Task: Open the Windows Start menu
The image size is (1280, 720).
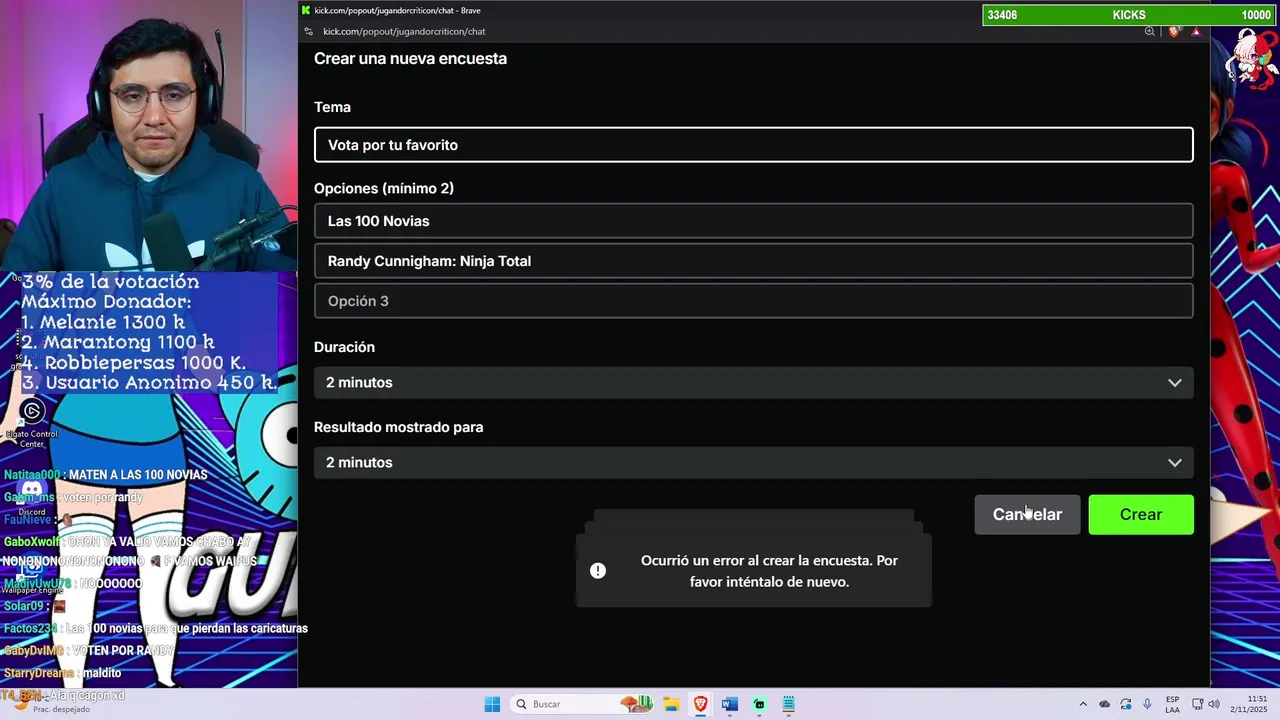Action: pos(492,704)
